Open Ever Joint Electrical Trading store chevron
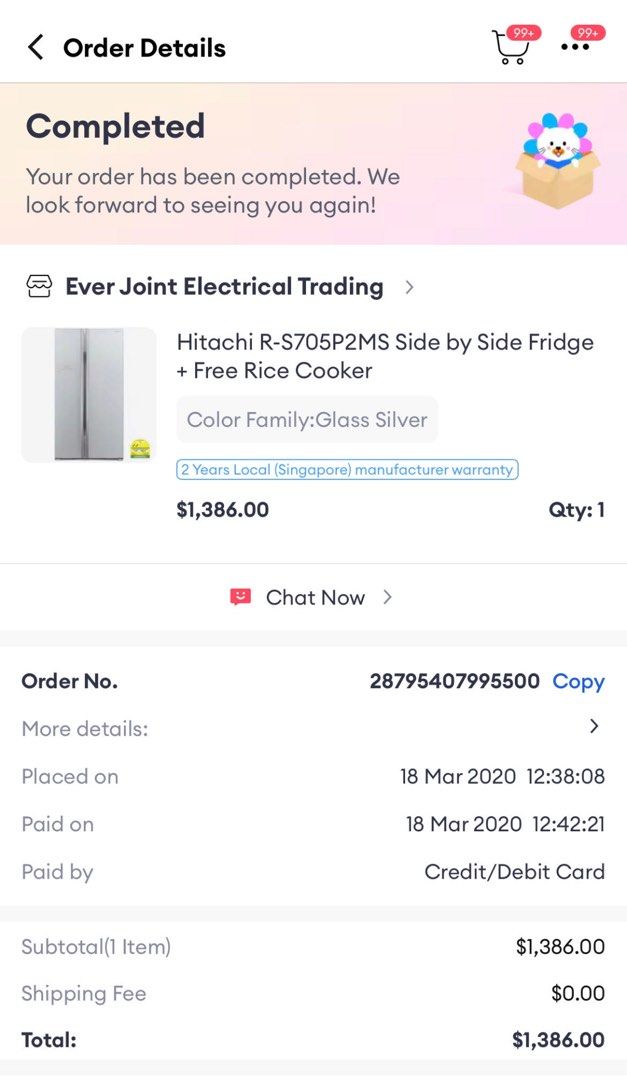Screen dimensions: 627x1080 point(409,286)
